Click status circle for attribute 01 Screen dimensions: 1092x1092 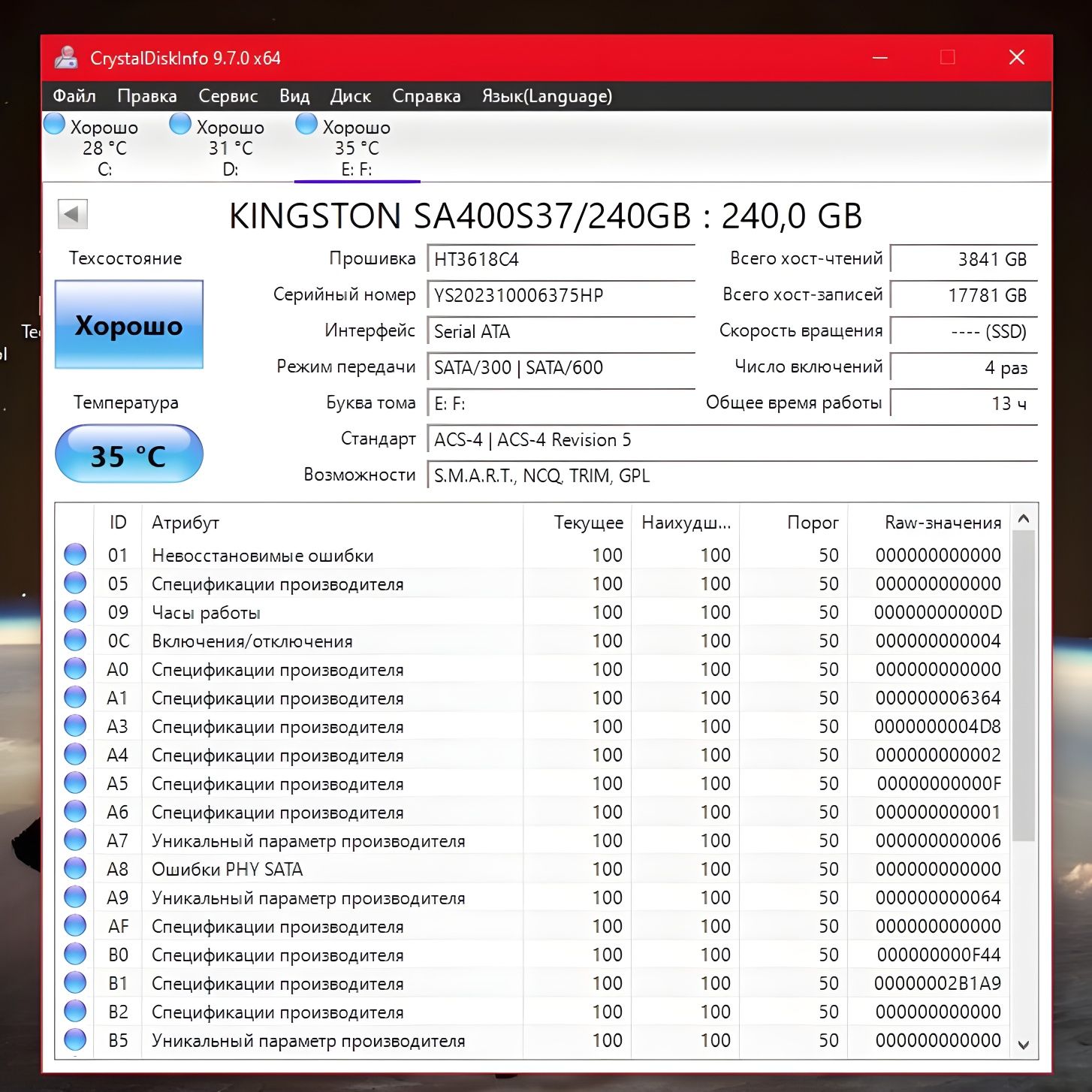tap(75, 554)
